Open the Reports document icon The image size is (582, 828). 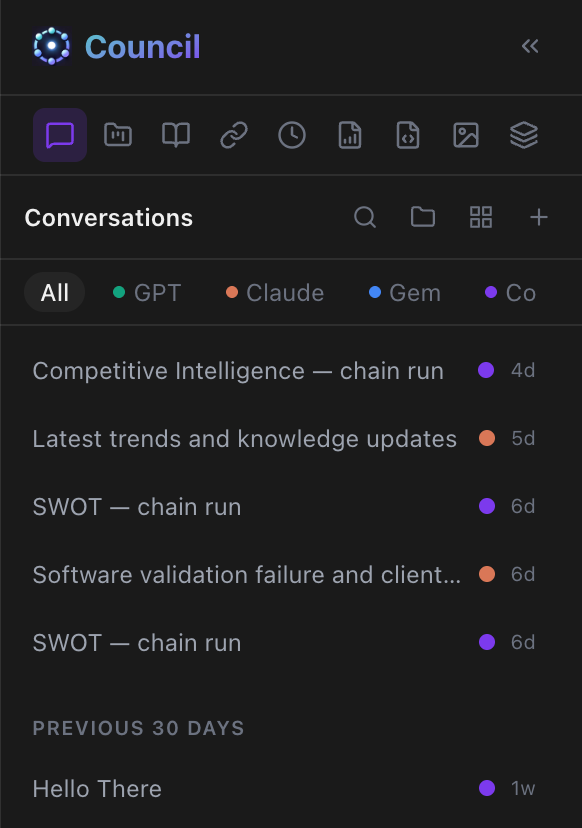[349, 135]
